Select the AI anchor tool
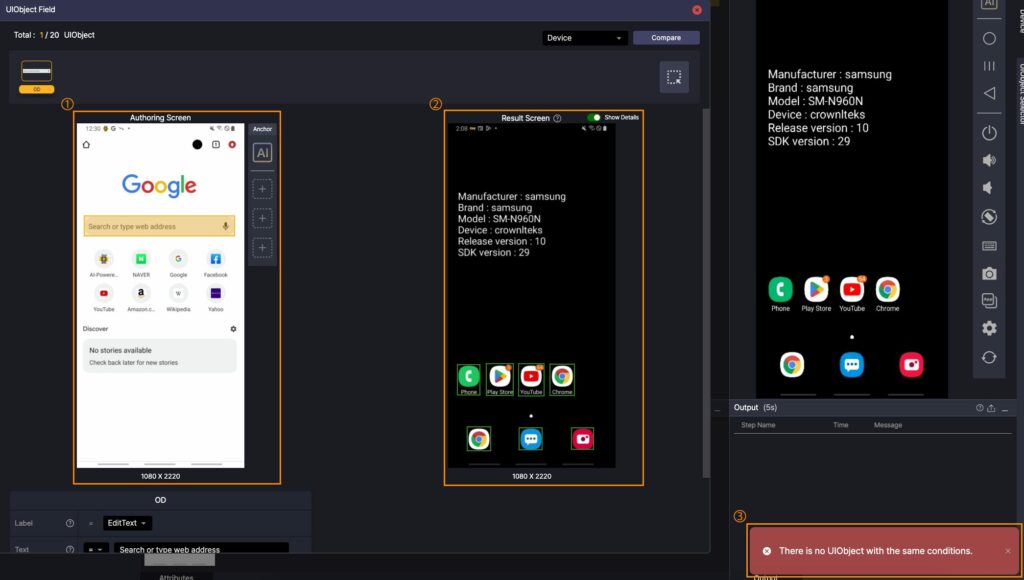Viewport: 1024px width, 580px height. click(x=263, y=153)
